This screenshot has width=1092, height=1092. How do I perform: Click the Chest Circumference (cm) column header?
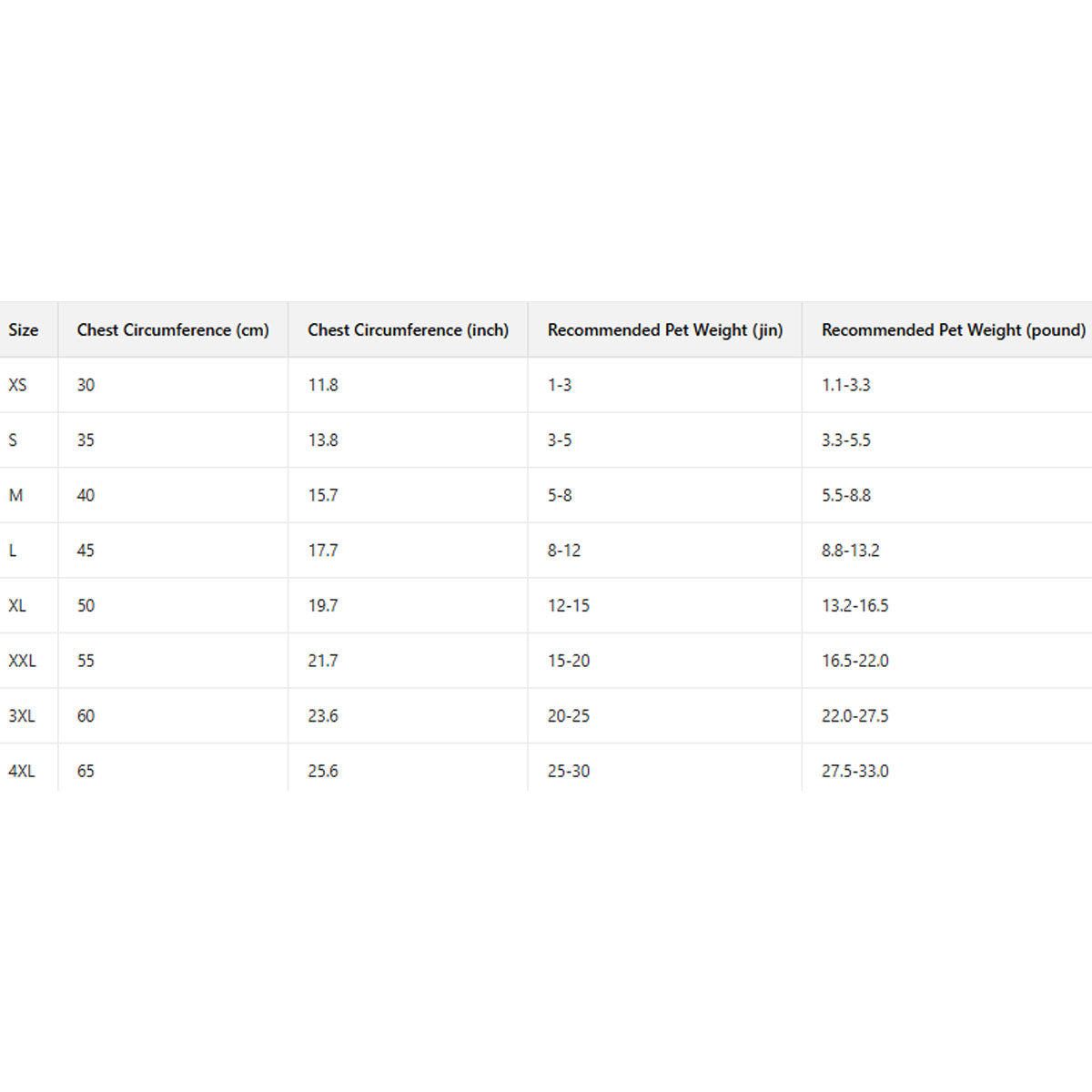coord(173,330)
